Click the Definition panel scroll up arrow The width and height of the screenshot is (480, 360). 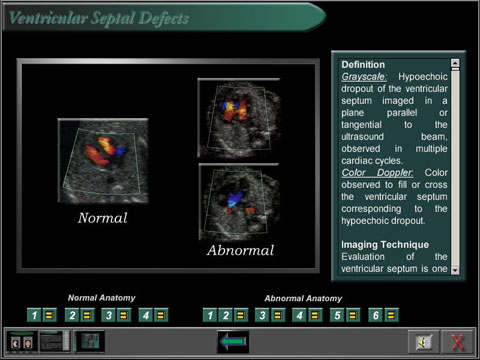pos(455,63)
